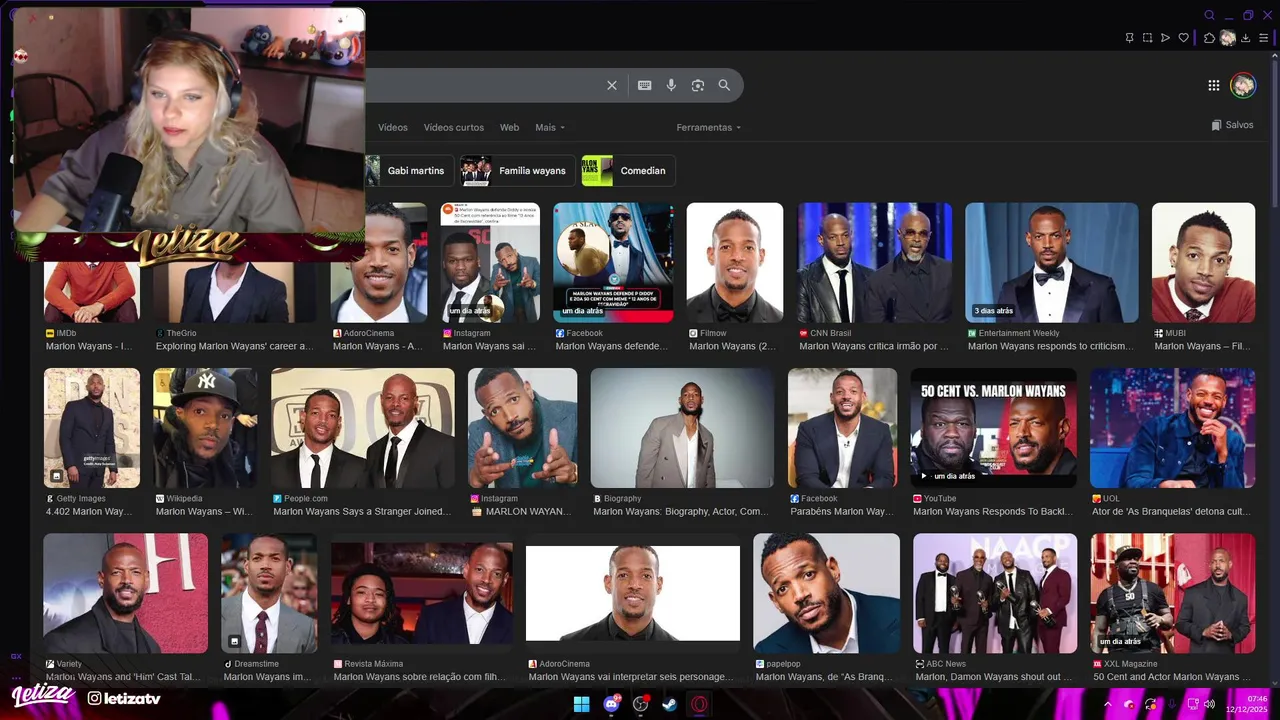Show hidden system tray icons
This screenshot has height=720, width=1280.
tap(1107, 704)
